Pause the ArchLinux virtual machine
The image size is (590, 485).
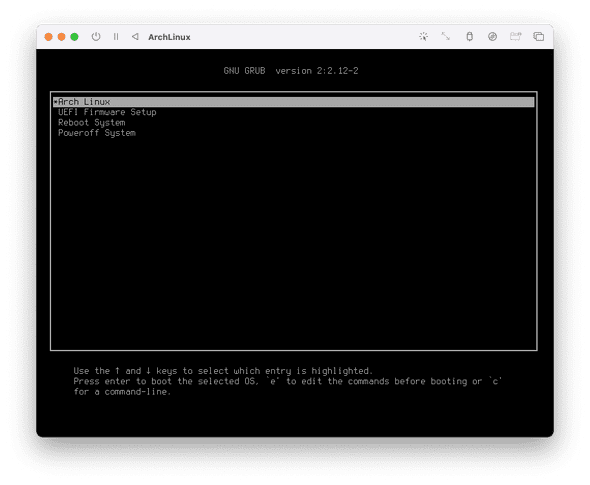point(116,36)
